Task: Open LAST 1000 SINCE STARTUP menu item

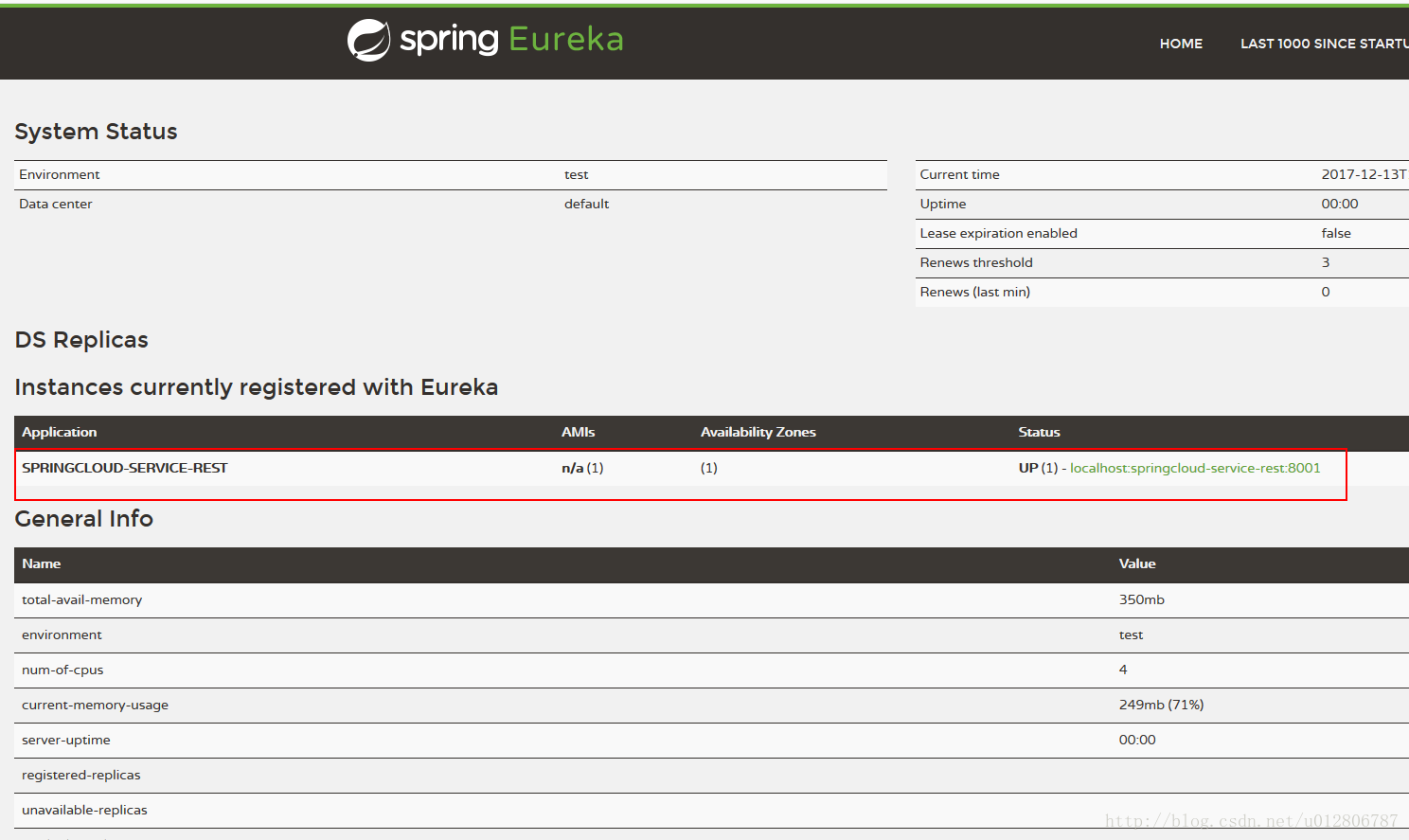Action: tap(1324, 44)
